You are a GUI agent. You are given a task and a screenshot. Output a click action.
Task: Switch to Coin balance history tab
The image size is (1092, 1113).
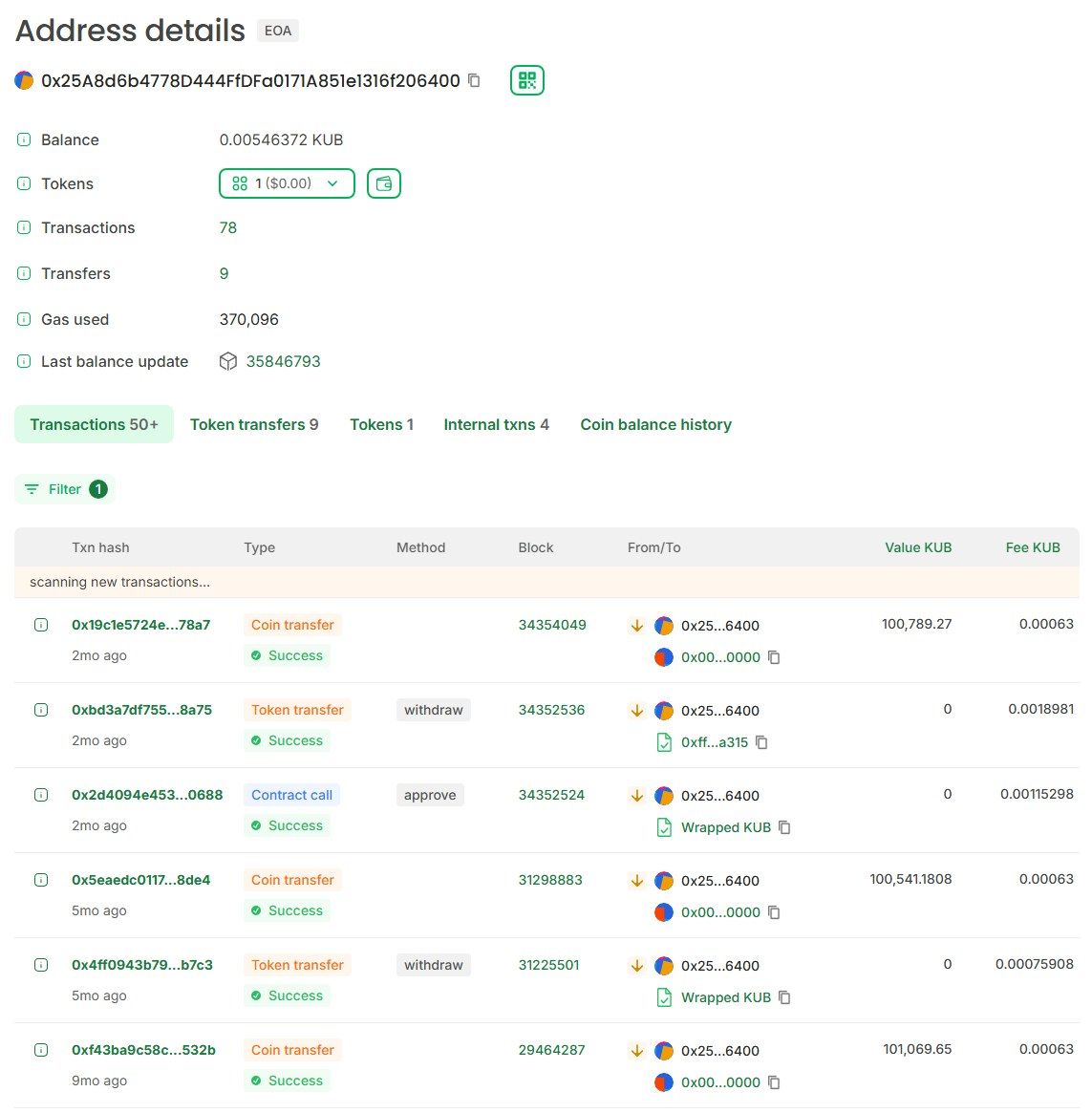(655, 424)
